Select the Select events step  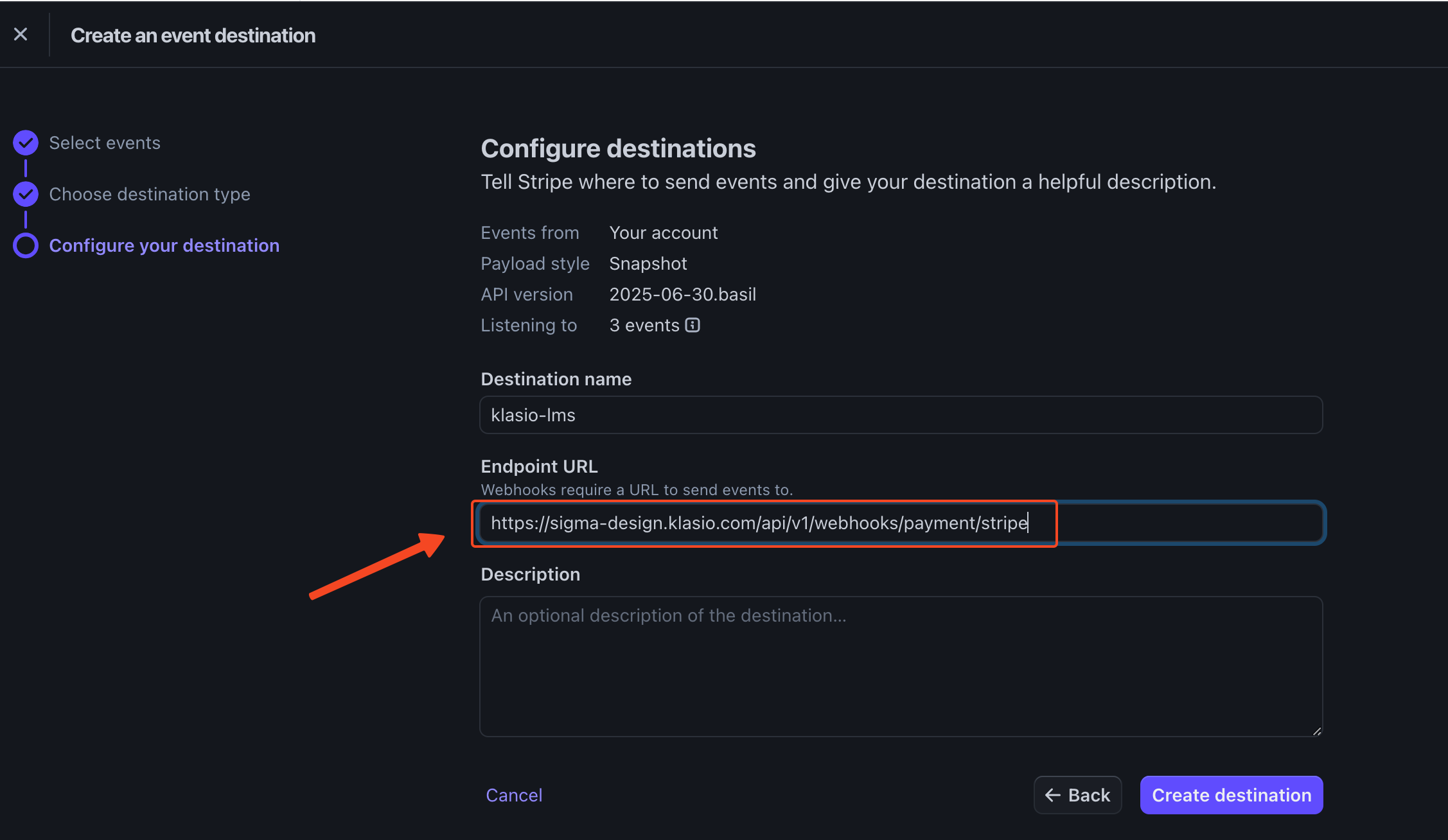(x=104, y=143)
